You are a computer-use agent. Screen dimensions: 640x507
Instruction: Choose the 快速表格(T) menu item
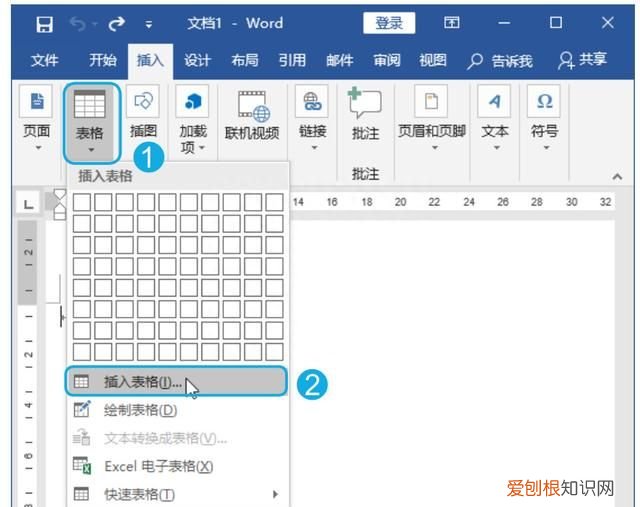click(x=178, y=494)
